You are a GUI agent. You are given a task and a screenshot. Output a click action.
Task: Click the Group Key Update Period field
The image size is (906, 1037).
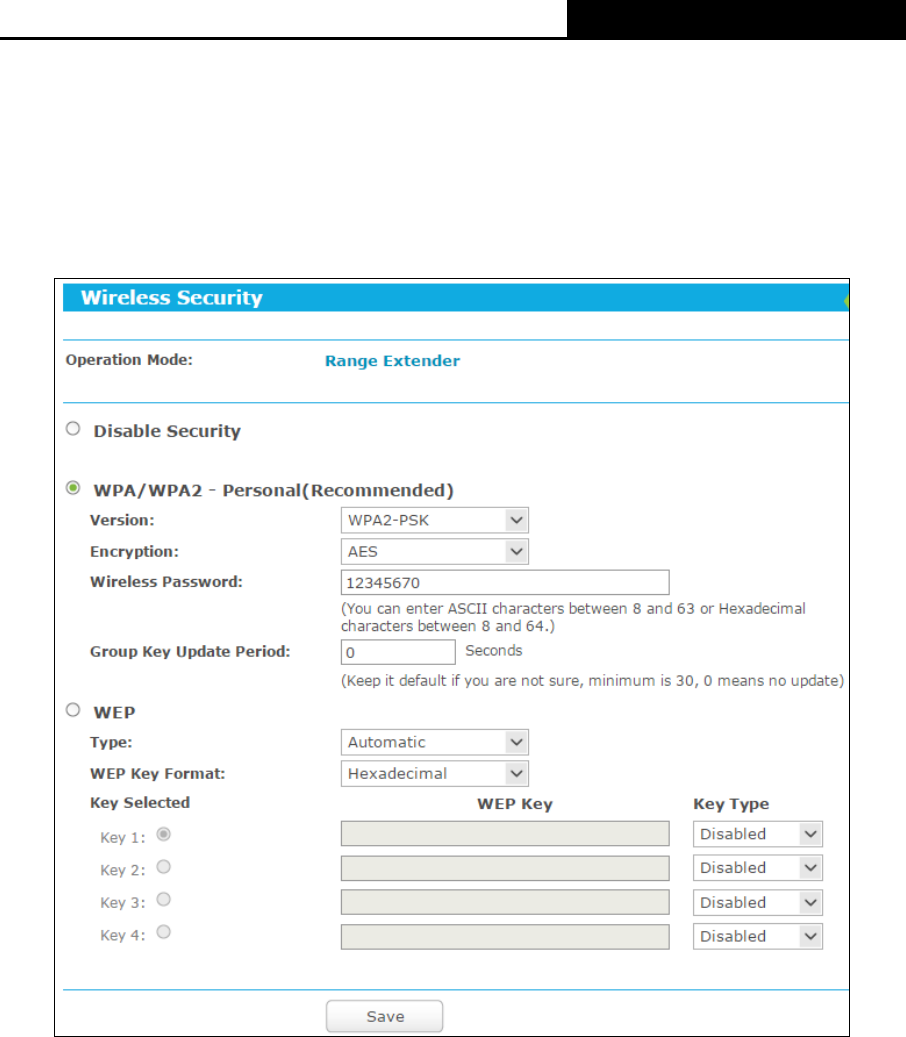click(398, 652)
